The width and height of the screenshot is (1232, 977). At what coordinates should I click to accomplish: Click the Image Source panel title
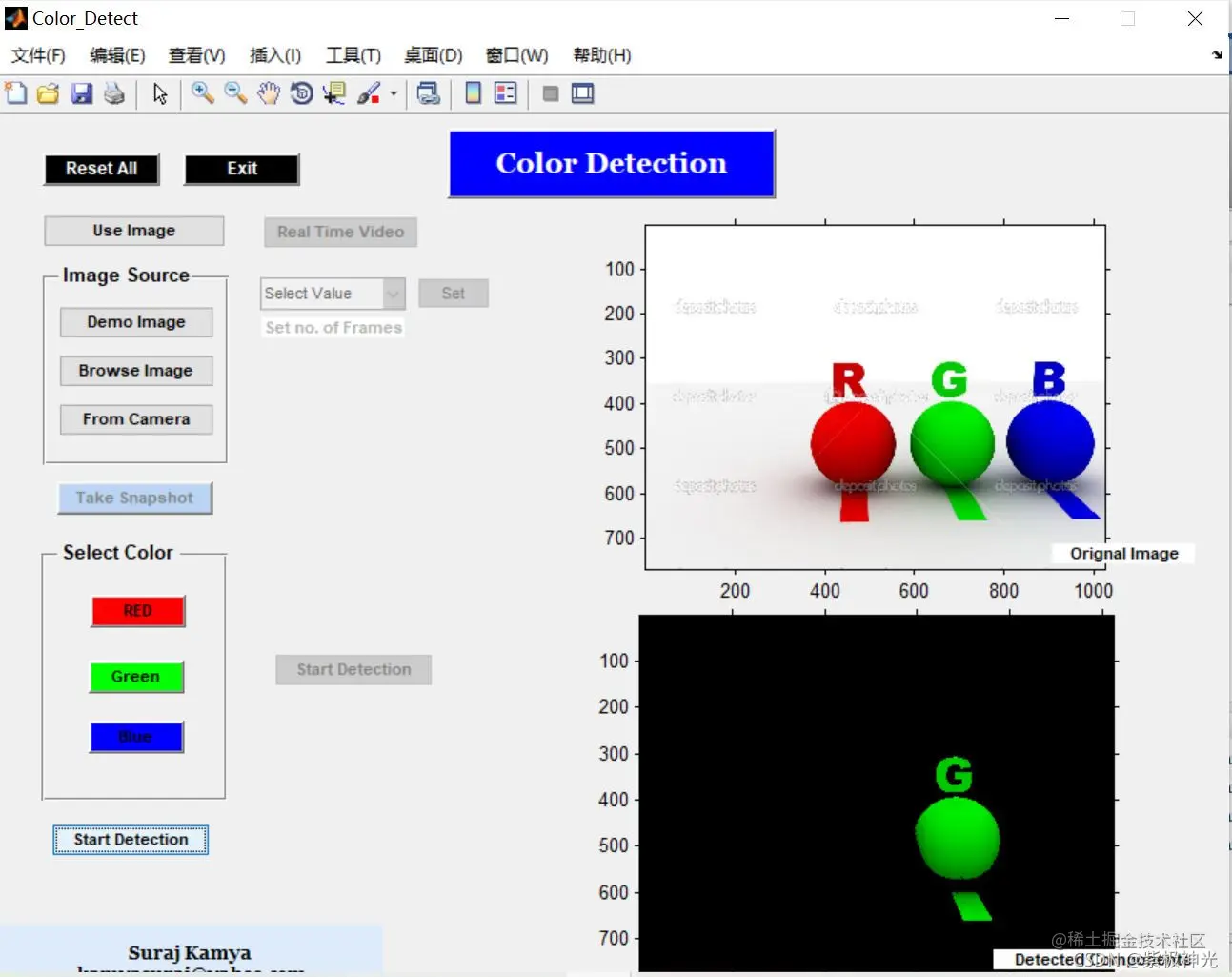click(x=126, y=275)
